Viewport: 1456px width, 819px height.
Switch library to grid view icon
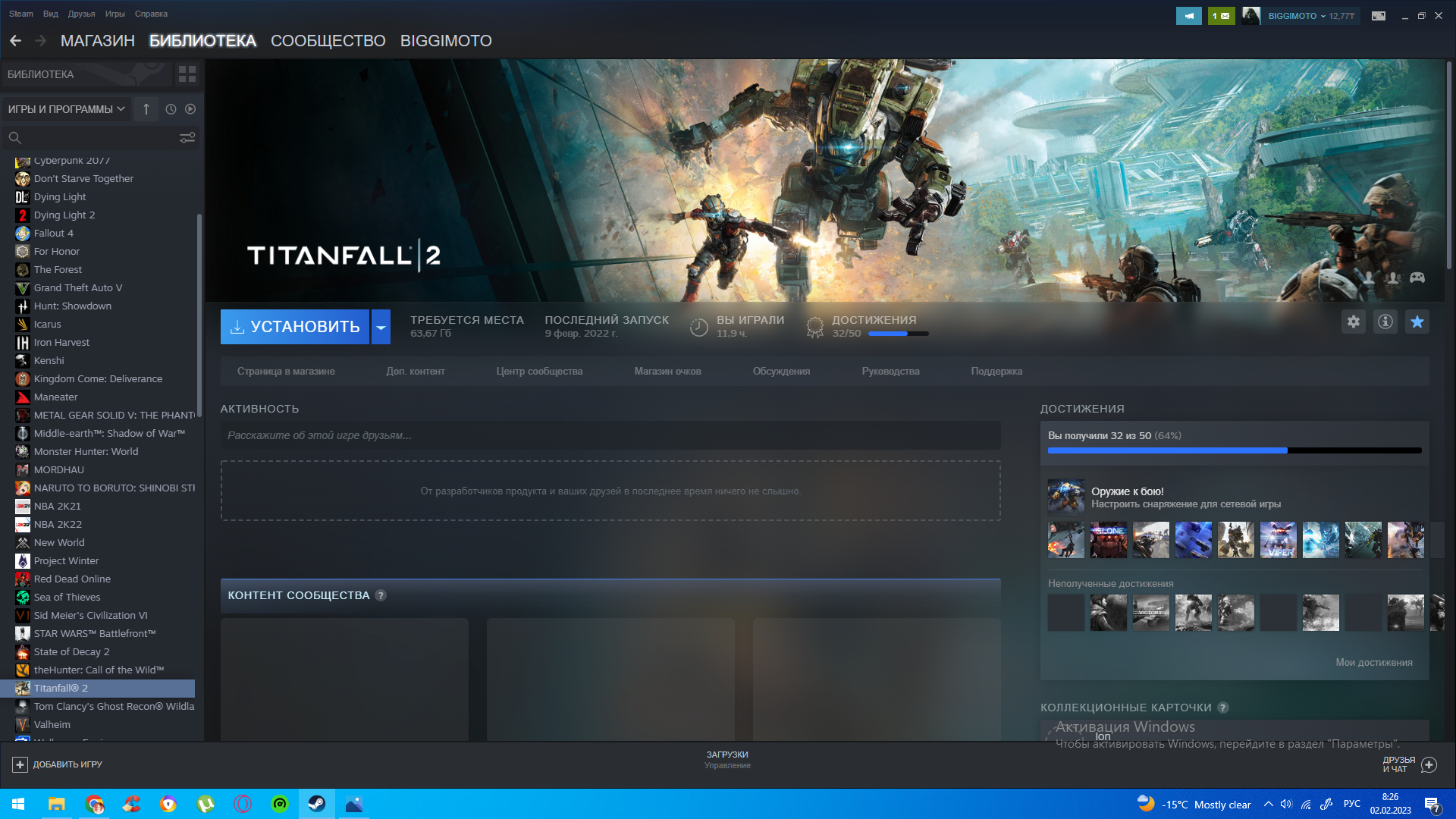pyautogui.click(x=187, y=74)
